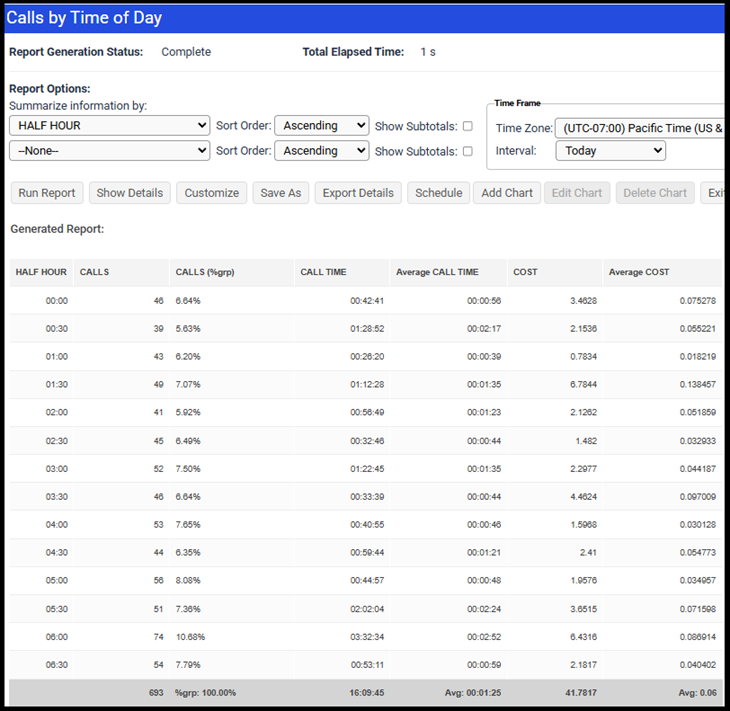Screen dimensions: 730x711
Task: Enable first Show Subtotals checkbox
Action: pos(468,126)
